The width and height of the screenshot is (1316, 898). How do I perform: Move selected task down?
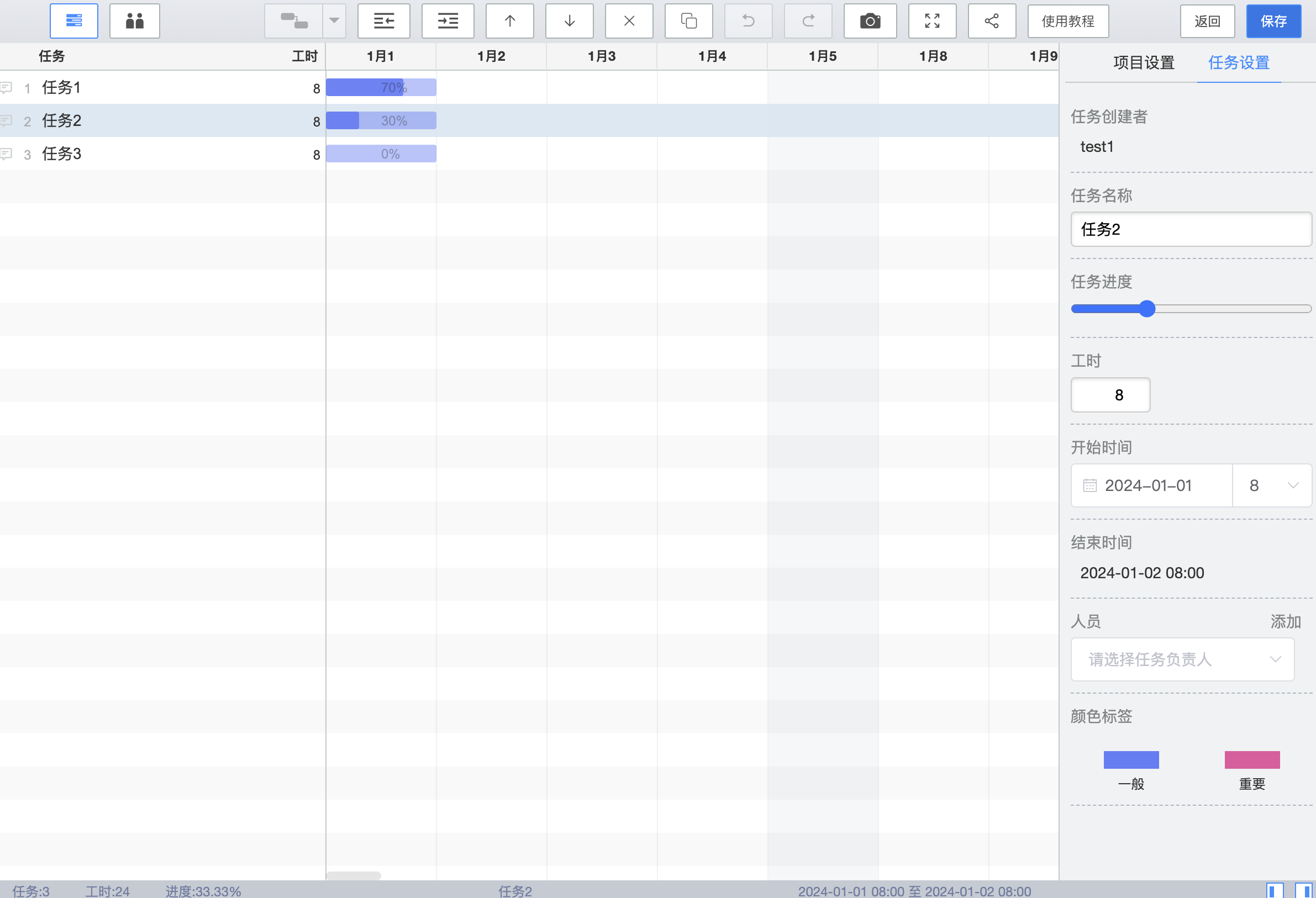click(x=569, y=21)
